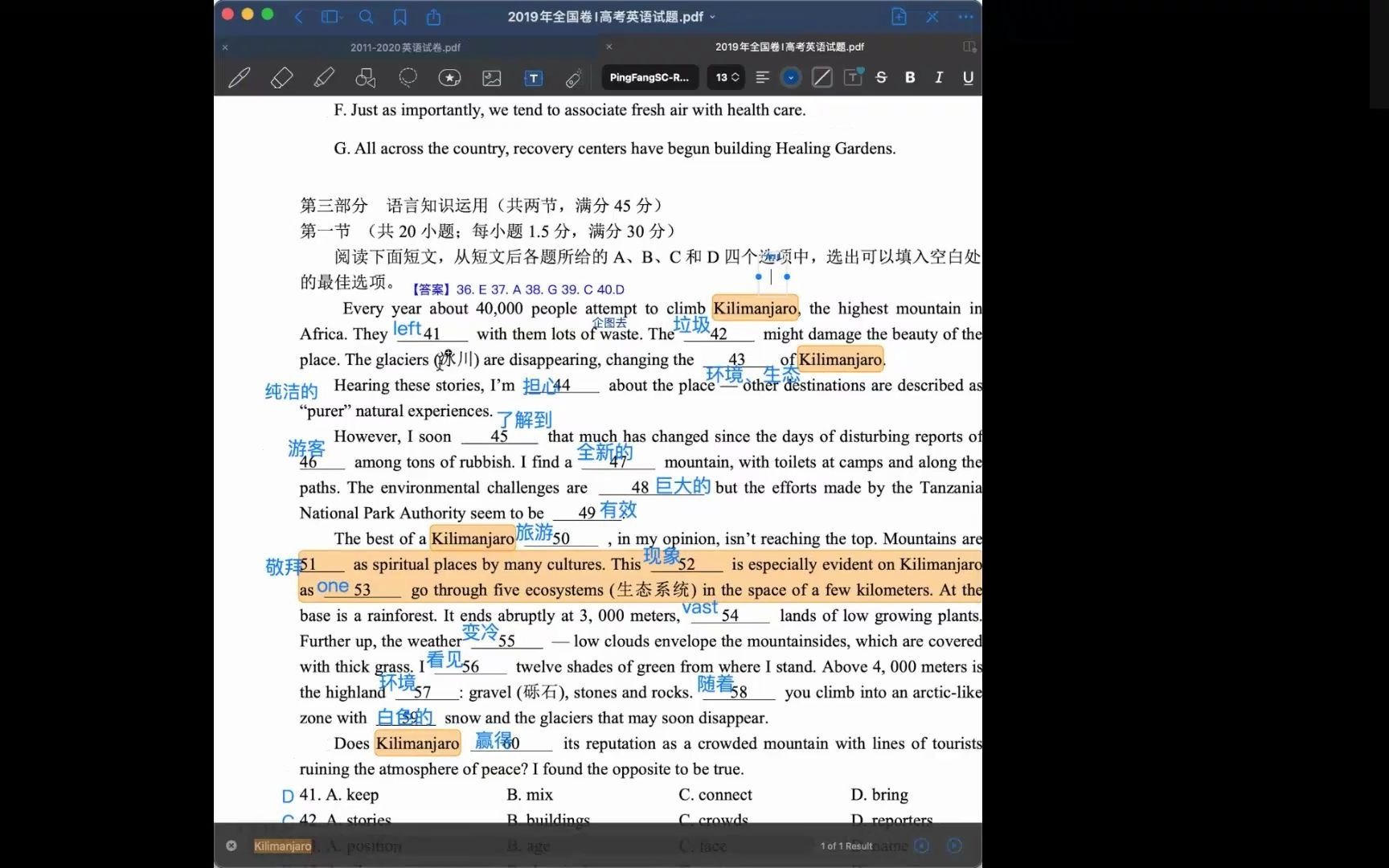Screen dimensions: 1389x868
Task: Select the Shapes tool
Action: coord(366,78)
